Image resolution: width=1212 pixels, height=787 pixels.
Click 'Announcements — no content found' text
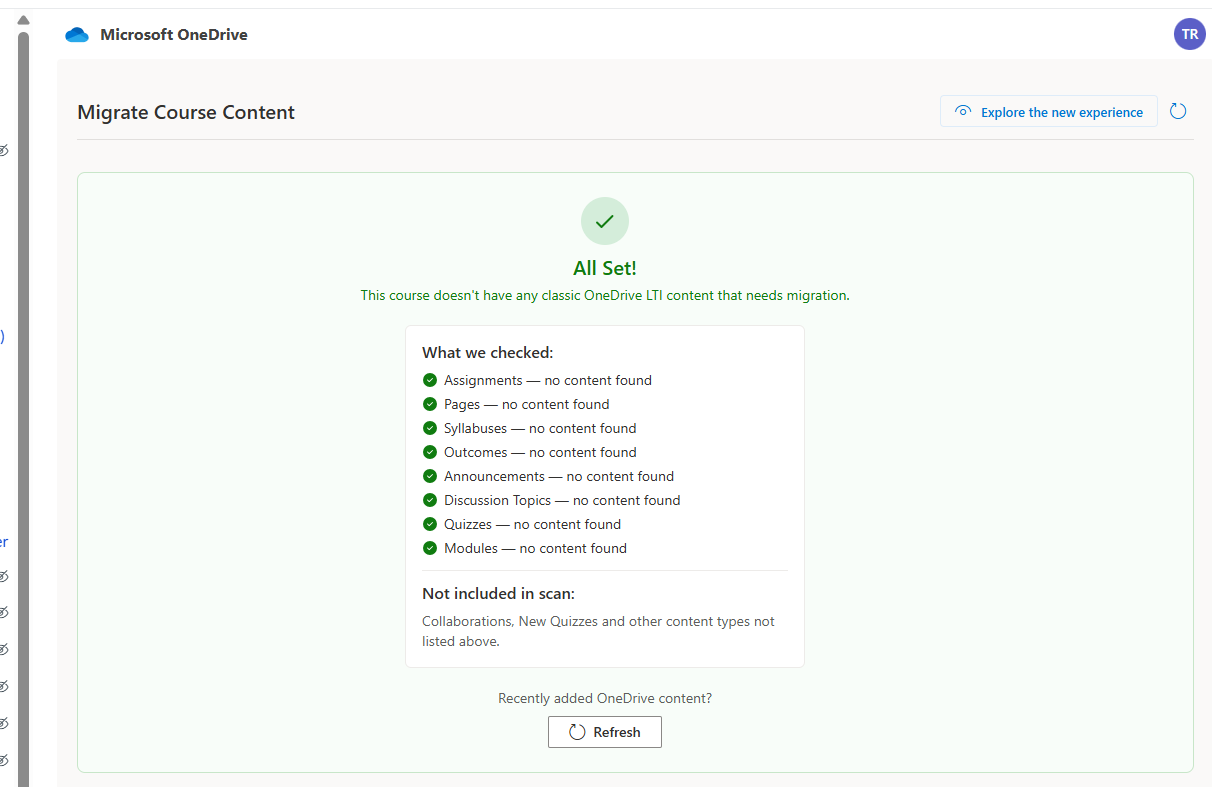pos(559,476)
